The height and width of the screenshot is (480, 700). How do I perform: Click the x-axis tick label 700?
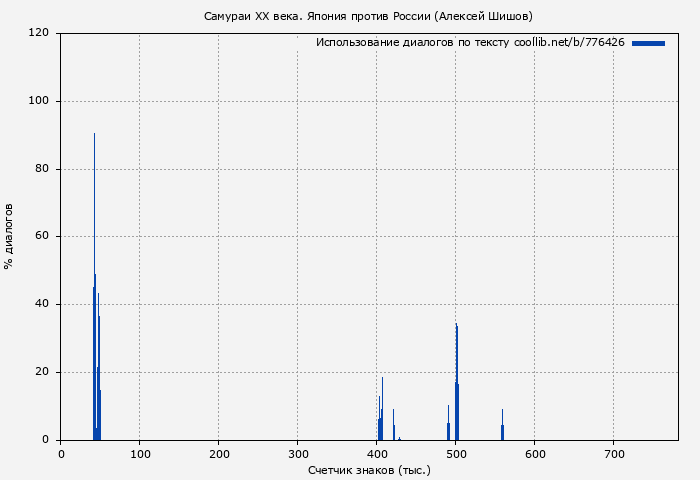coord(613,454)
